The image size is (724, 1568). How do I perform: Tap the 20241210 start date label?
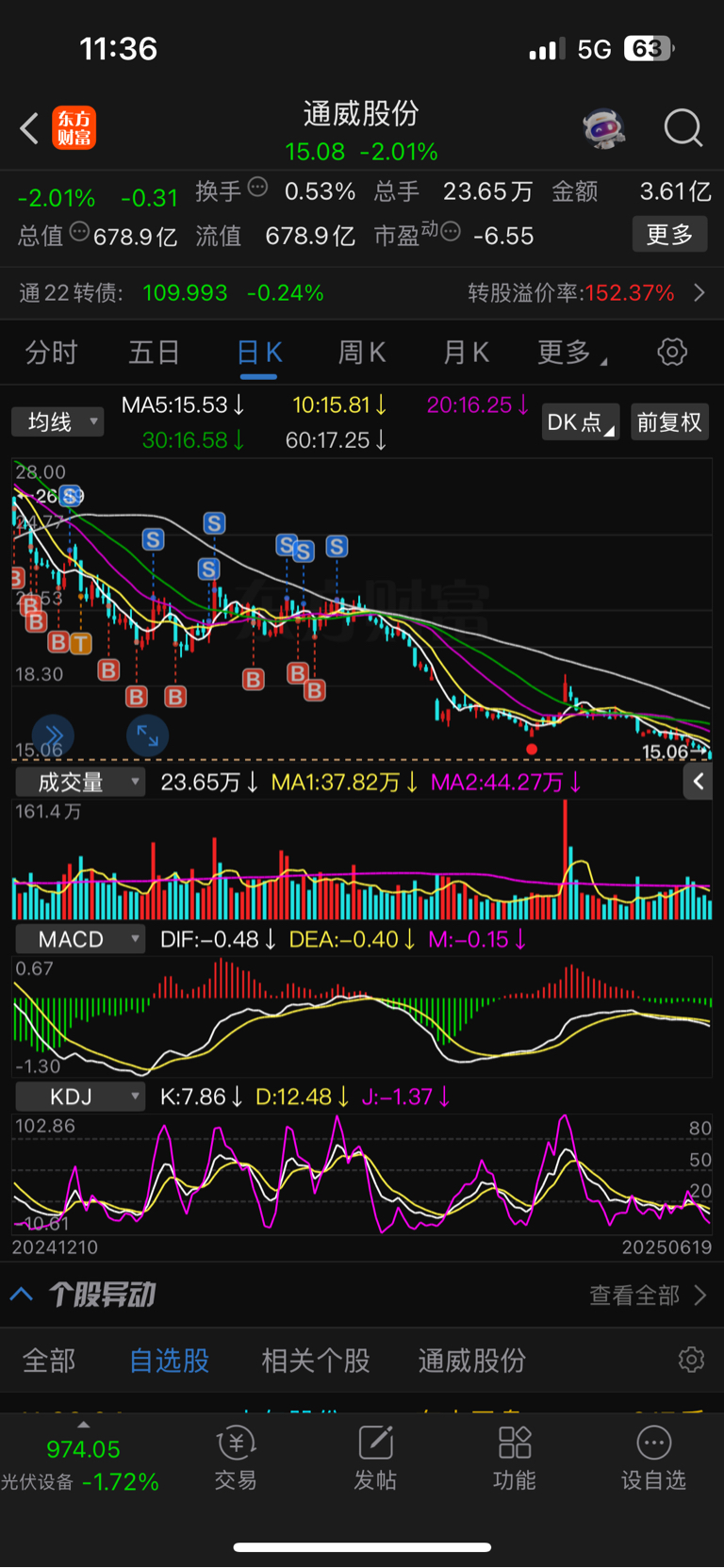click(x=55, y=1247)
